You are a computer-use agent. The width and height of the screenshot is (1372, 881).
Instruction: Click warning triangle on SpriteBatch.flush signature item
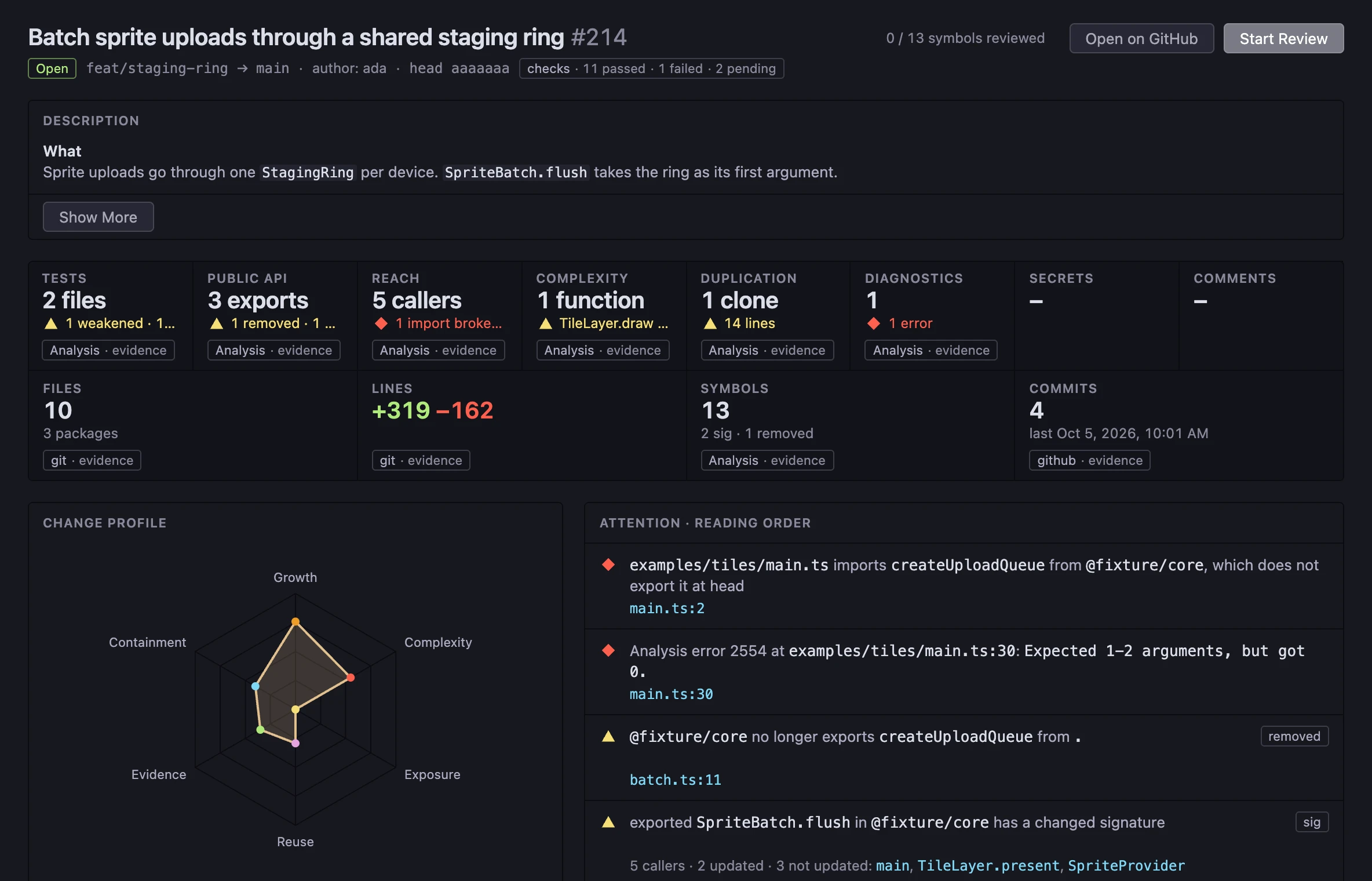click(x=608, y=822)
